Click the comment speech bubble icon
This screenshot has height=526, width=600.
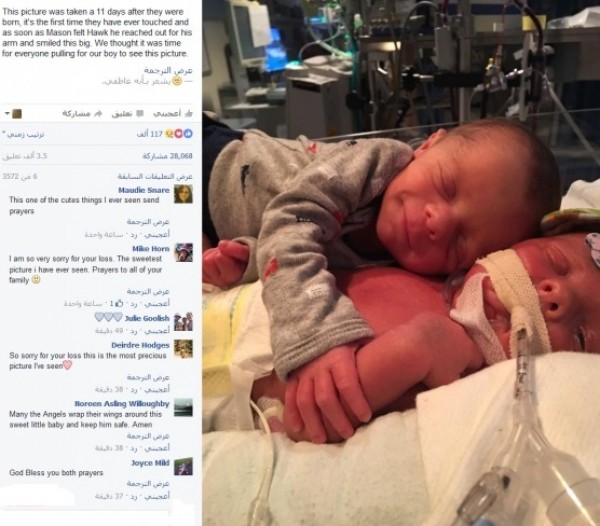[x=140, y=113]
